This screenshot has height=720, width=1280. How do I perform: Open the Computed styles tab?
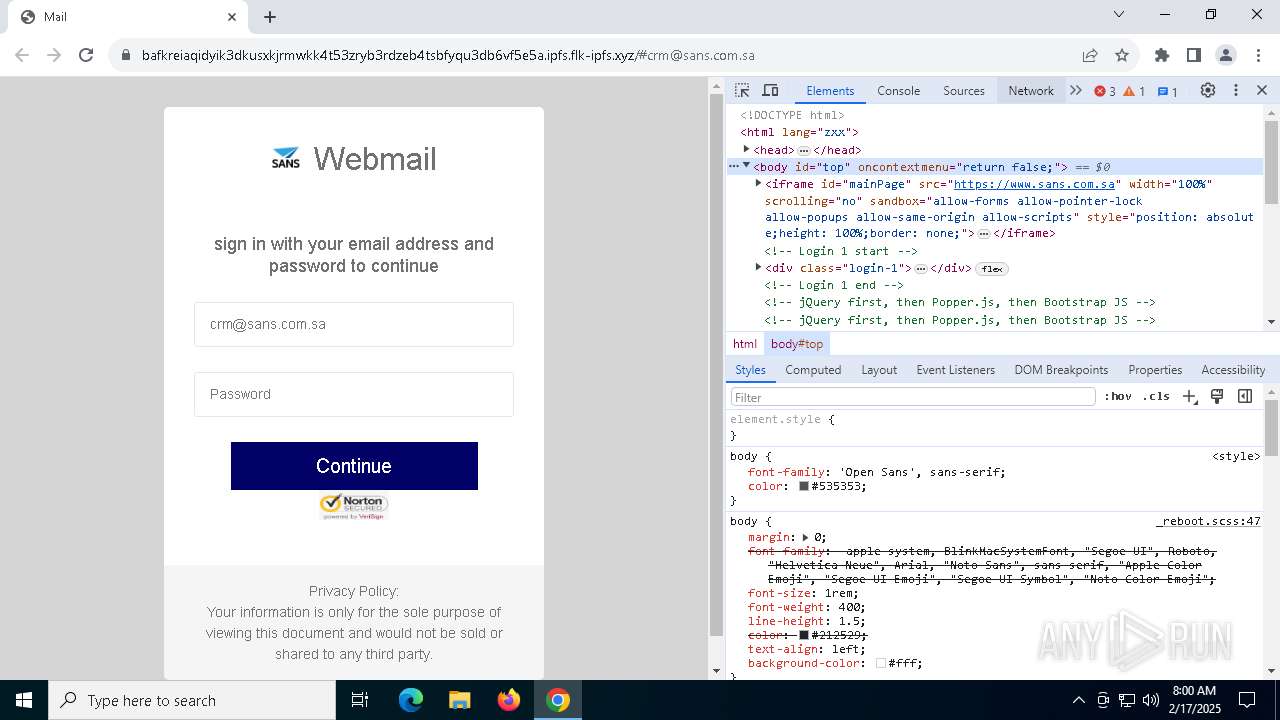(813, 369)
